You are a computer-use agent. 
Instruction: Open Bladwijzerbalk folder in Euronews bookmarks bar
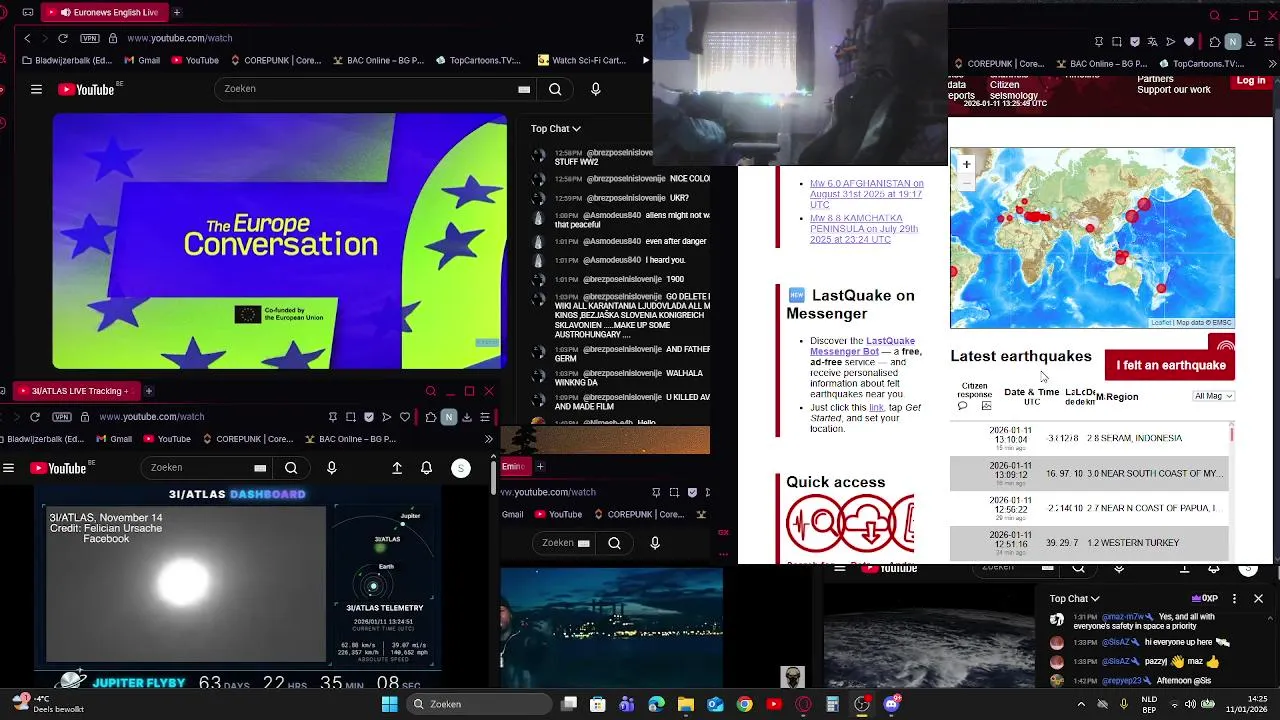click(67, 60)
